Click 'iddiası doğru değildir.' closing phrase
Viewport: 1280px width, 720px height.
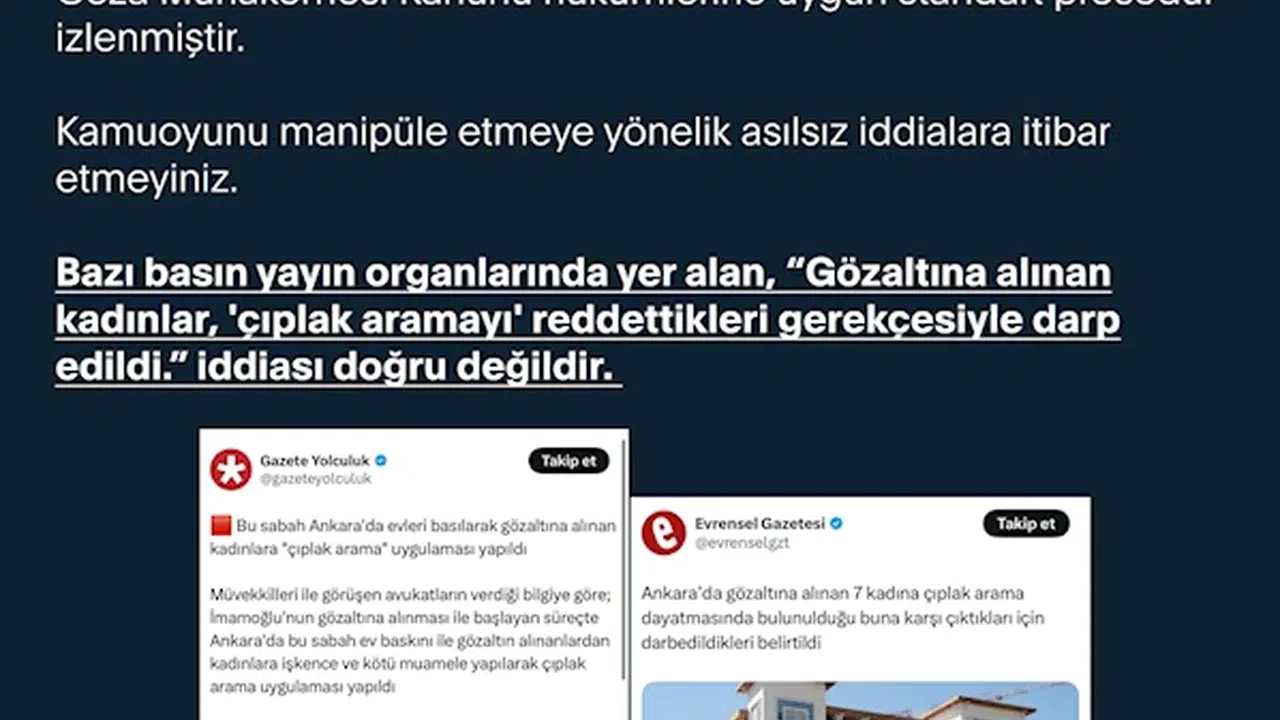click(409, 367)
